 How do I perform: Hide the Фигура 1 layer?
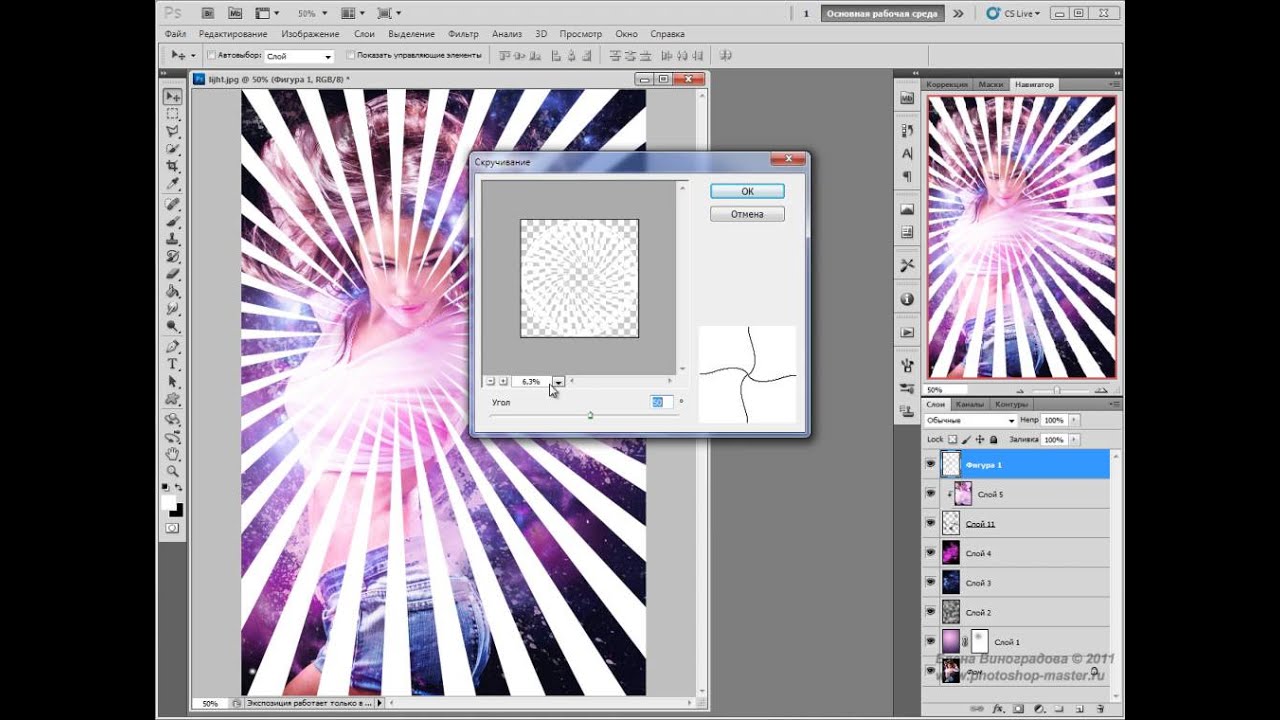(931, 464)
